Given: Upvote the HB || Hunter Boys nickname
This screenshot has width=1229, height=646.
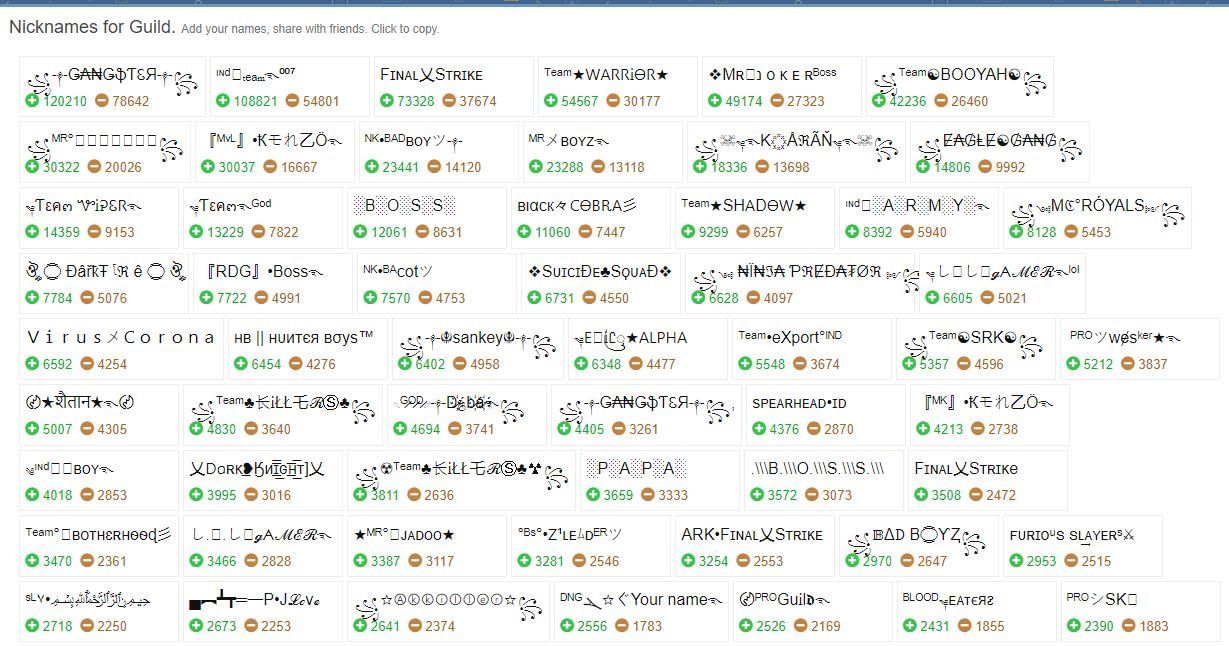Looking at the screenshot, I should pyautogui.click(x=241, y=364).
